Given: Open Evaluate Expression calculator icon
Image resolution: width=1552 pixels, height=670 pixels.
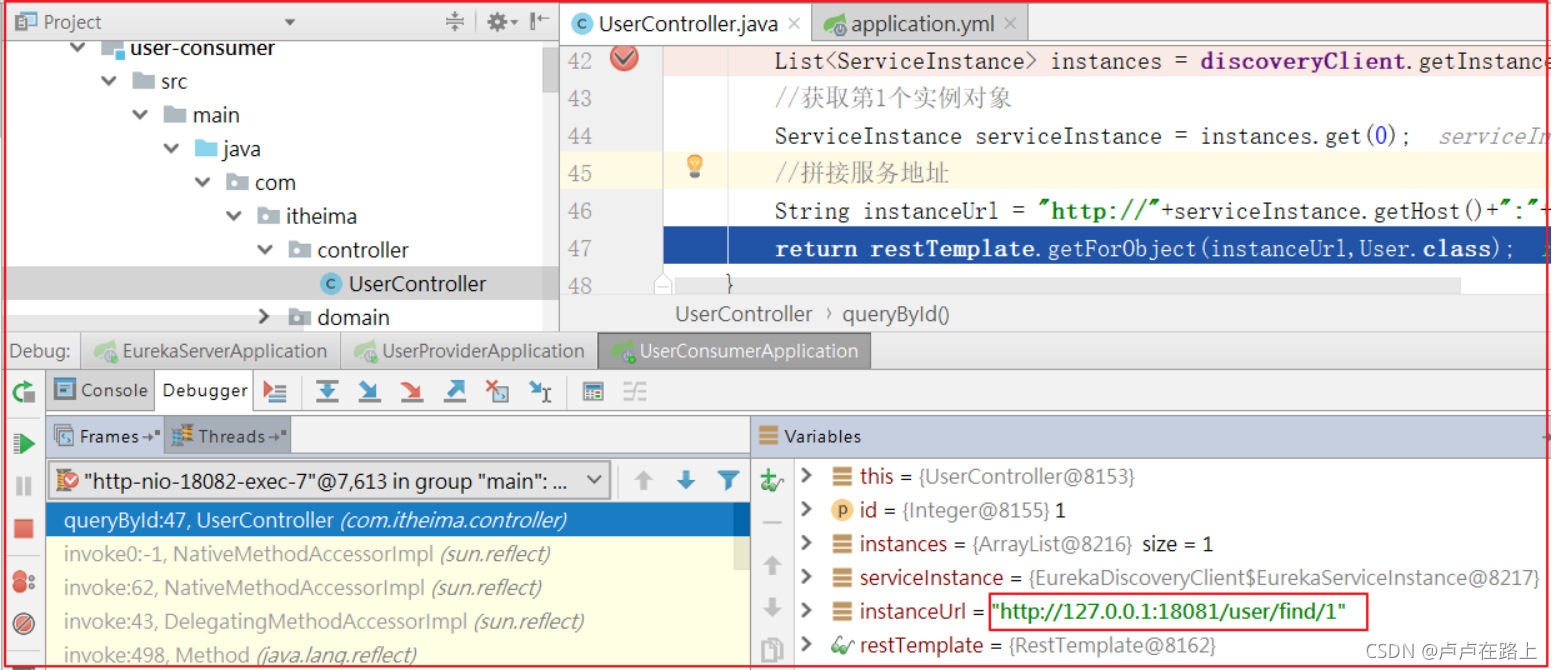Looking at the screenshot, I should [x=593, y=391].
